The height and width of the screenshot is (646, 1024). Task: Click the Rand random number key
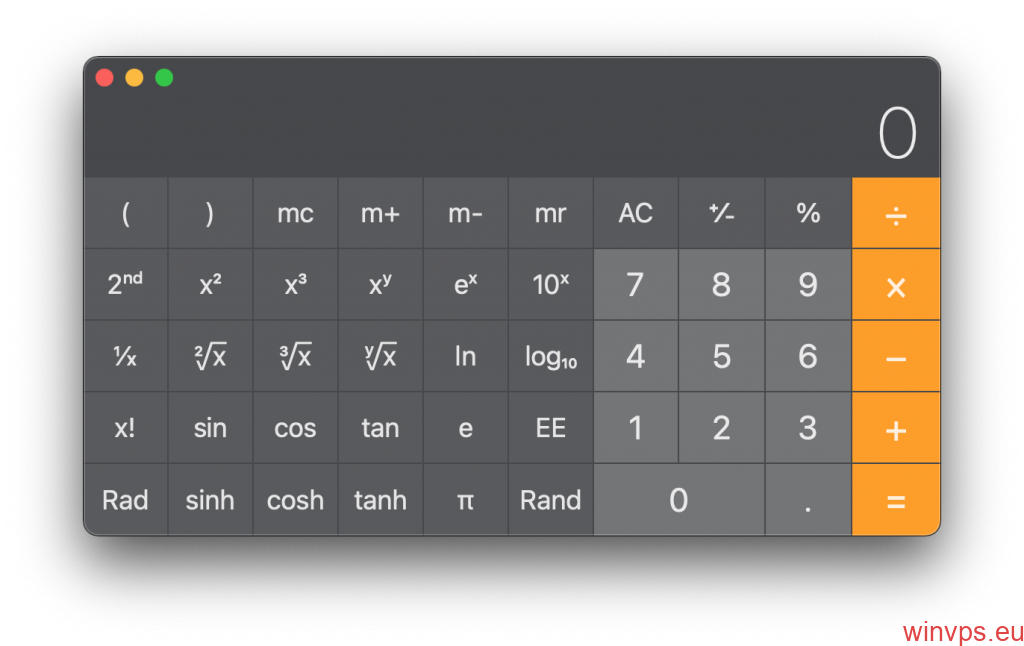click(551, 500)
